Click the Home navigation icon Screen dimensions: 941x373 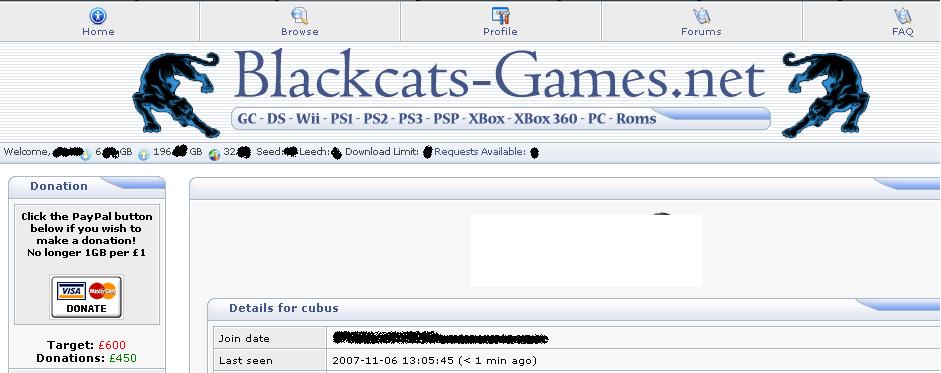(98, 16)
